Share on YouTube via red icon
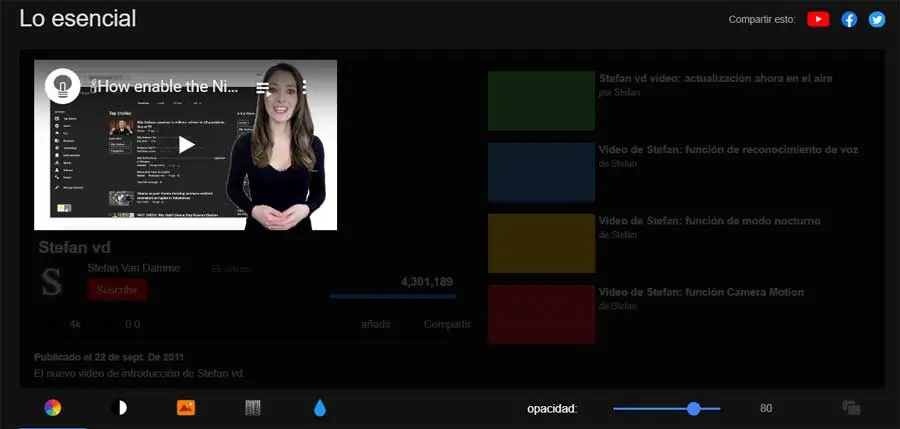The width and height of the screenshot is (900, 429). pos(818,20)
